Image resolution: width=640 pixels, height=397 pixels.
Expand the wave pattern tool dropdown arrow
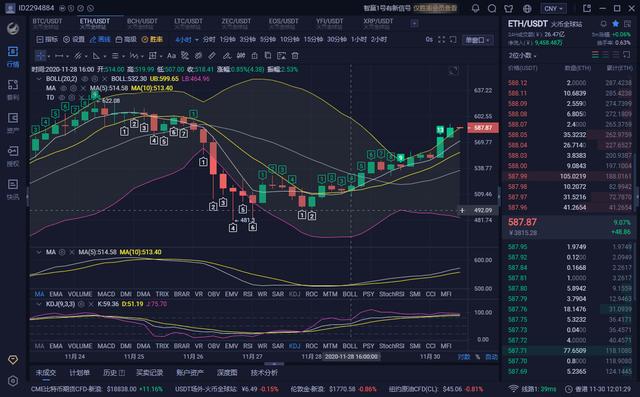coord(142,56)
